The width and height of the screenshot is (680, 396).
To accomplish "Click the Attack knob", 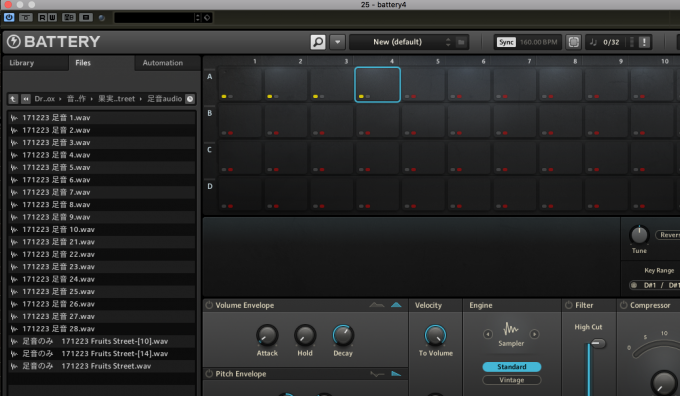I will pos(267,335).
